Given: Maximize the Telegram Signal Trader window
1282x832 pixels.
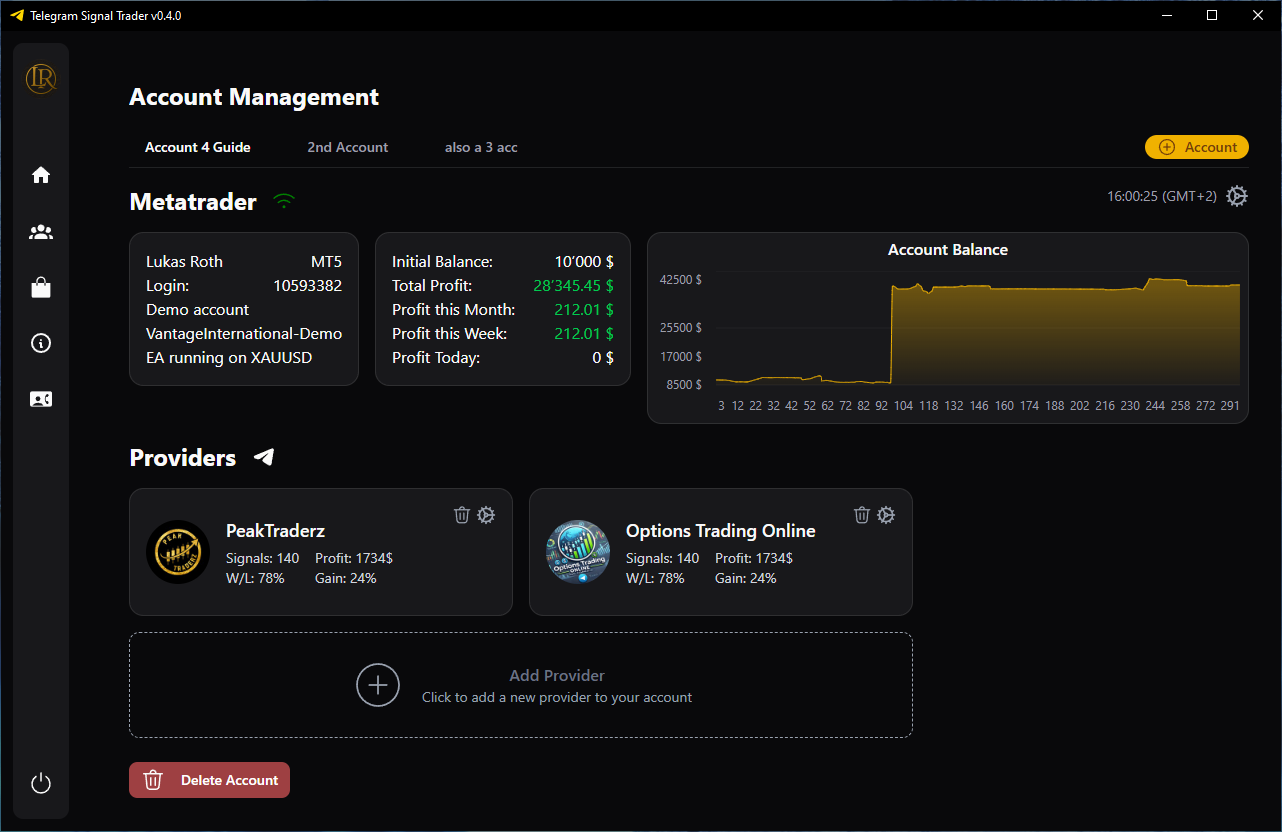Looking at the screenshot, I should pyautogui.click(x=1212, y=15).
